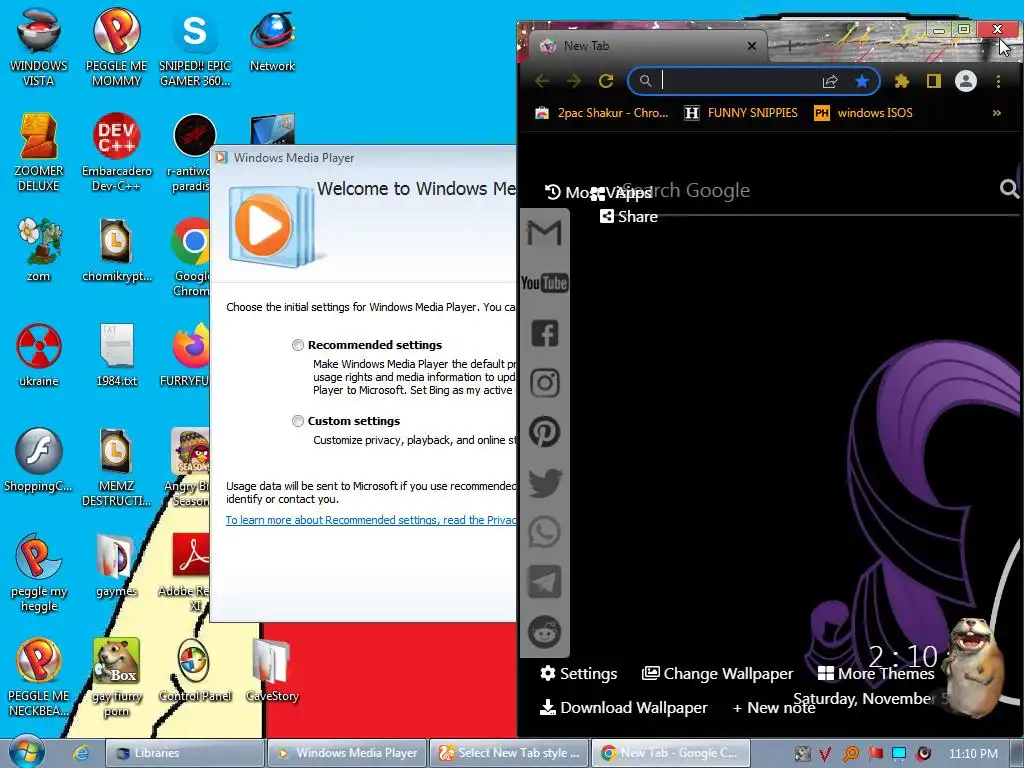Expand hidden bookmarks chevron
Viewport: 1024px width, 768px height.
coord(997,113)
